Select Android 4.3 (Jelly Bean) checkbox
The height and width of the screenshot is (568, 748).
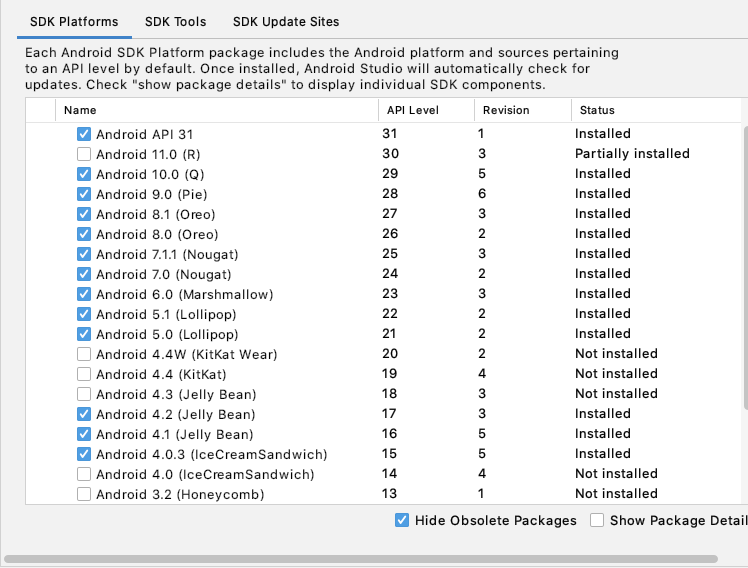point(84,394)
